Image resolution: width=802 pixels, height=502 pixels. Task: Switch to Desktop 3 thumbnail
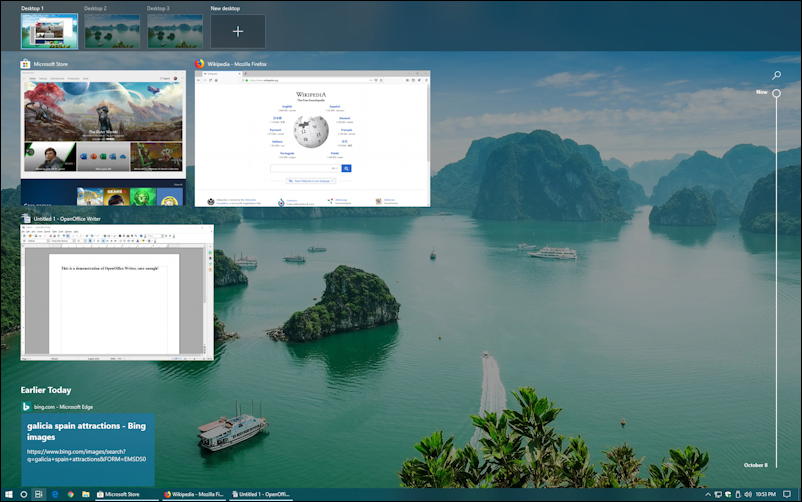(175, 32)
